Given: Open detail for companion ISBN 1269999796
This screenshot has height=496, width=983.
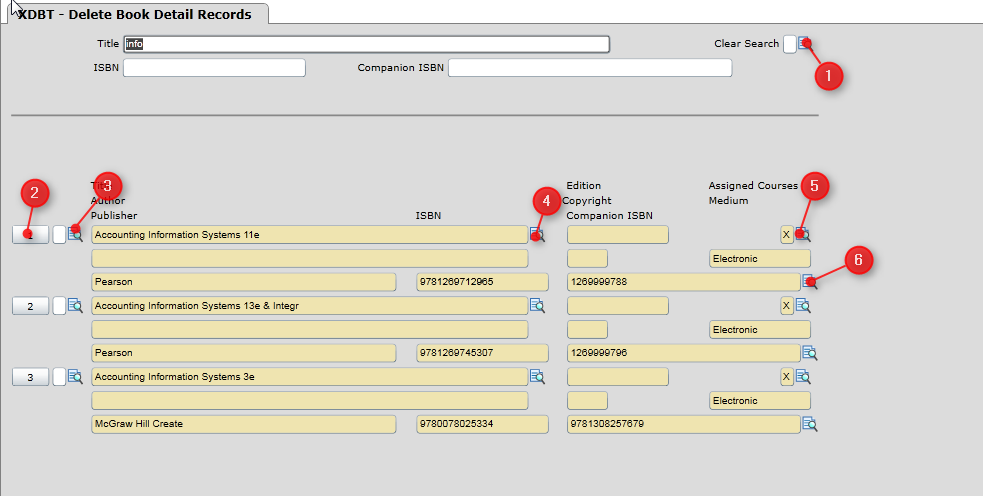Looking at the screenshot, I should click(x=809, y=353).
